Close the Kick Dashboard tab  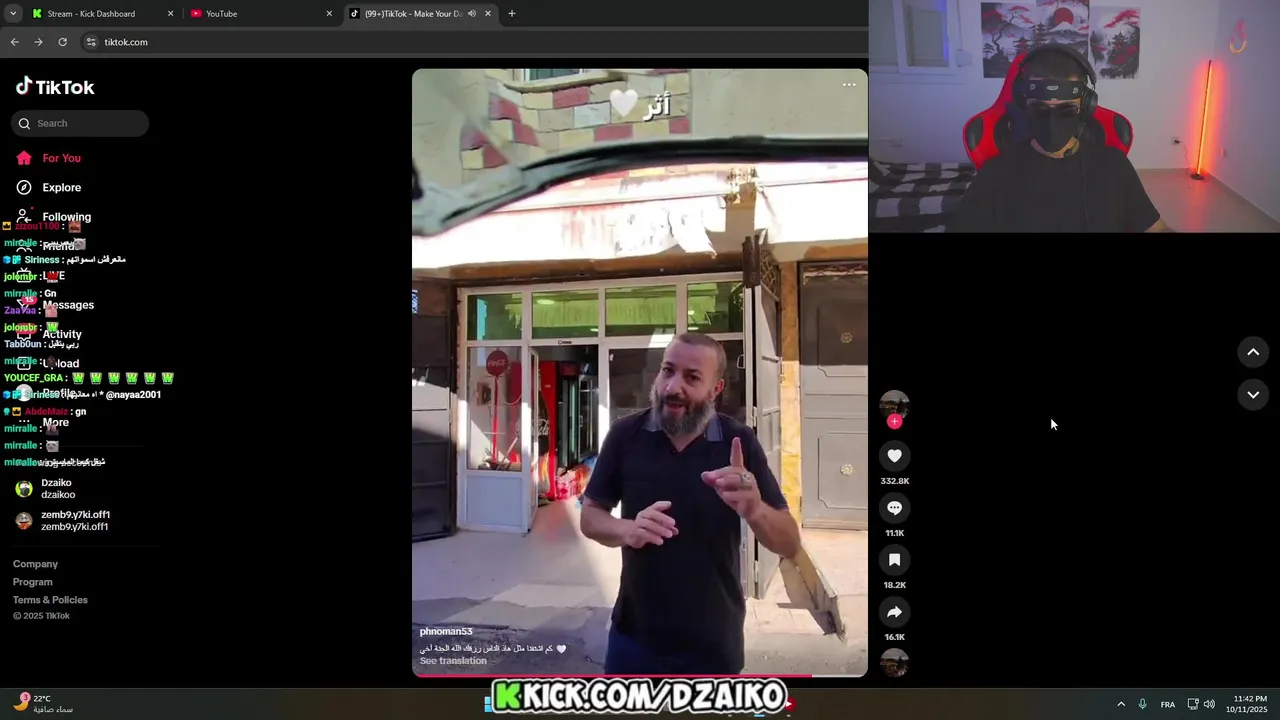[x=170, y=14]
